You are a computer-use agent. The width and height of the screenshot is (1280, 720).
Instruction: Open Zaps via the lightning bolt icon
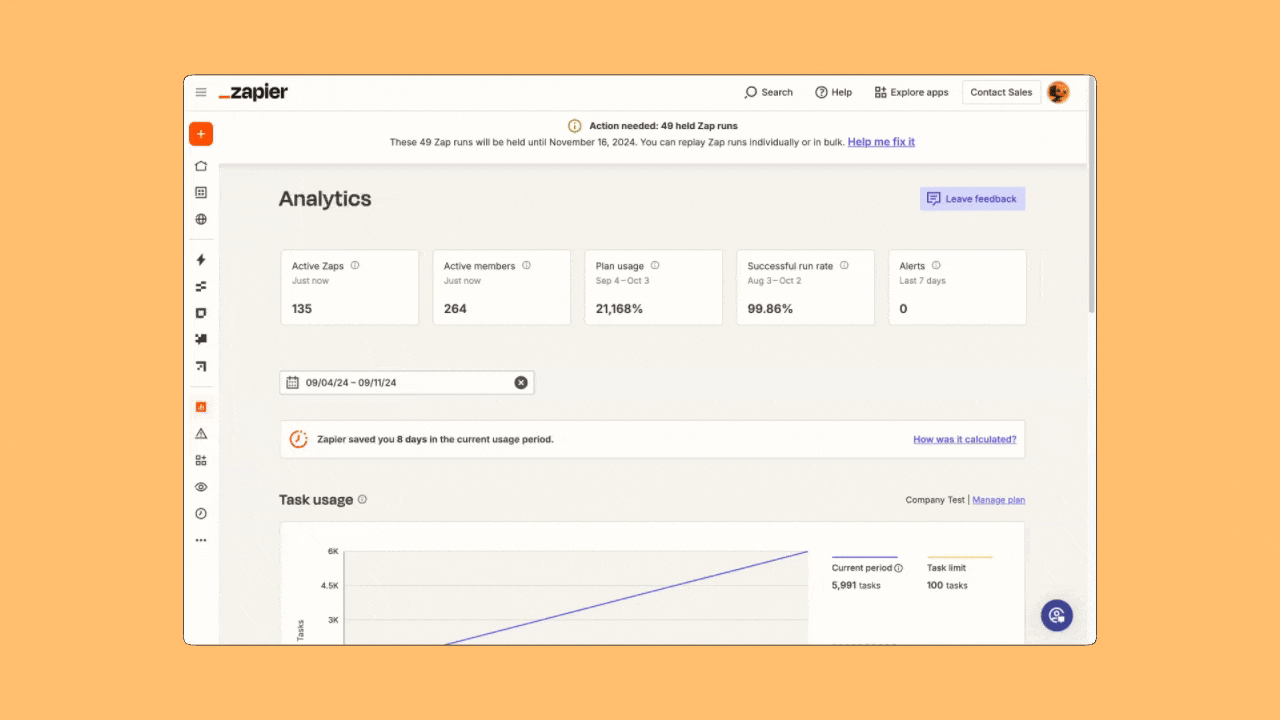tap(201, 260)
